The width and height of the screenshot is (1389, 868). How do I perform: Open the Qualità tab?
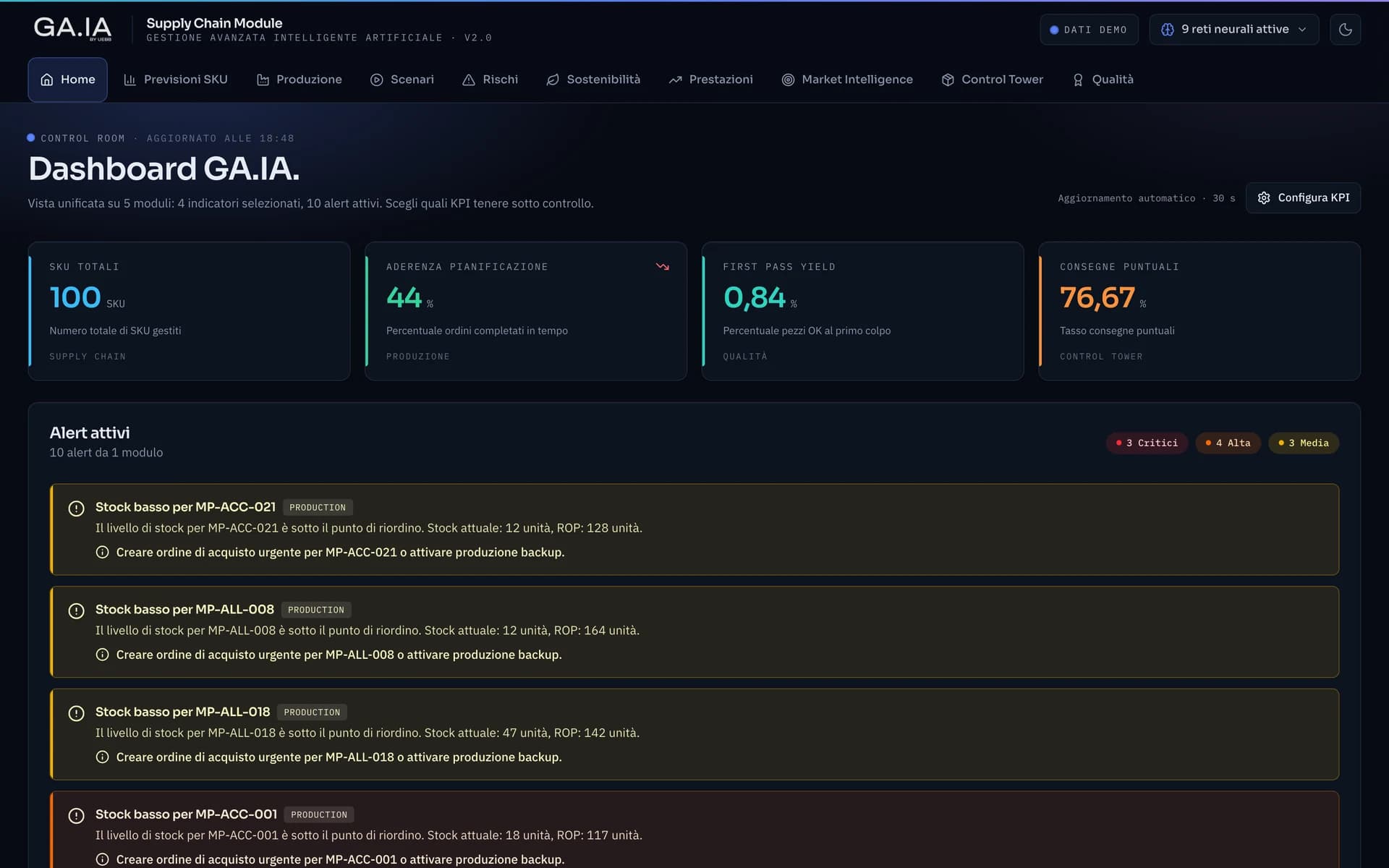coord(1103,80)
